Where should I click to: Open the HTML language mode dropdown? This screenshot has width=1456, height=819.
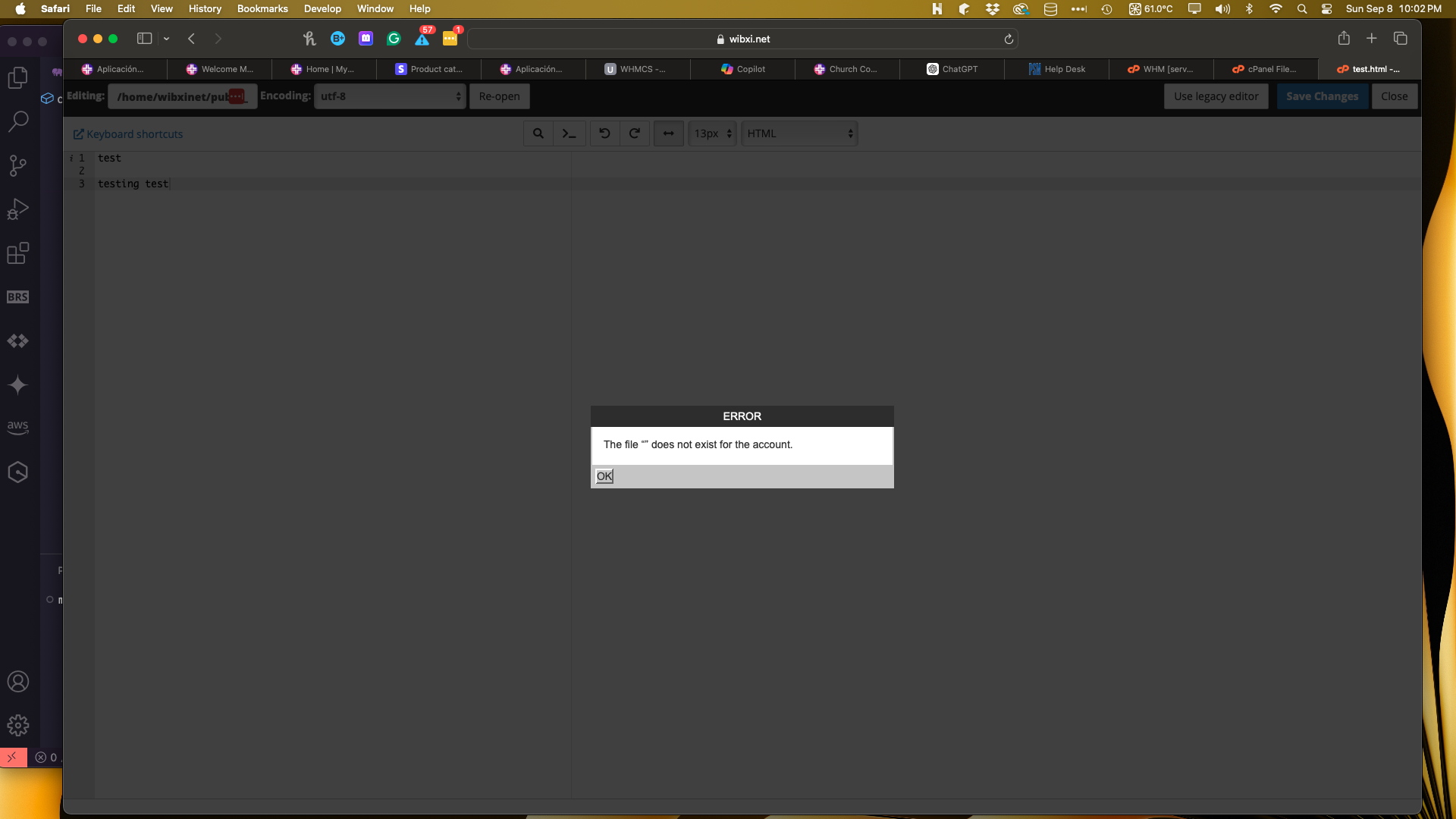point(799,133)
